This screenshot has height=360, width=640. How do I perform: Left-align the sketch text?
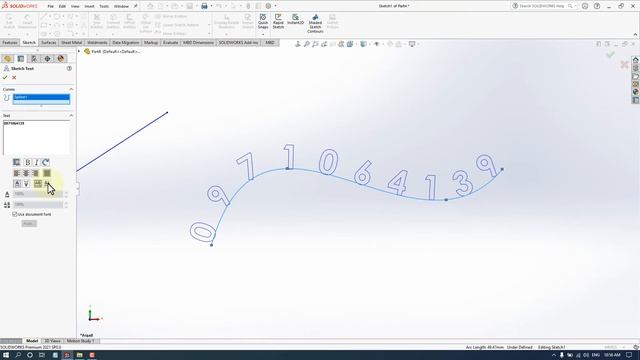click(x=17, y=173)
